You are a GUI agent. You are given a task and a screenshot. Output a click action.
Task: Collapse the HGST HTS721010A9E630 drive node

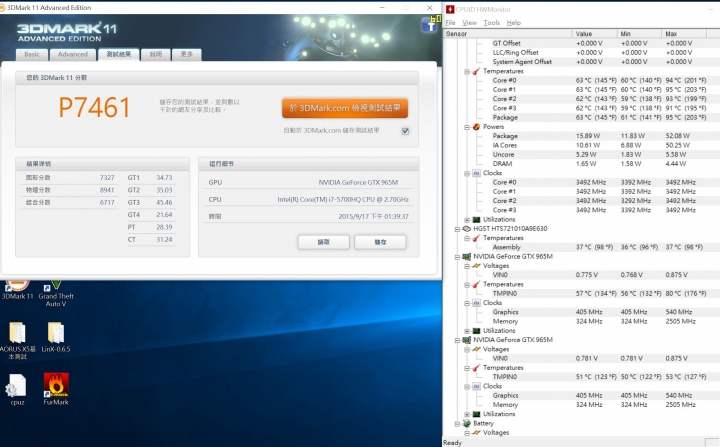point(457,229)
